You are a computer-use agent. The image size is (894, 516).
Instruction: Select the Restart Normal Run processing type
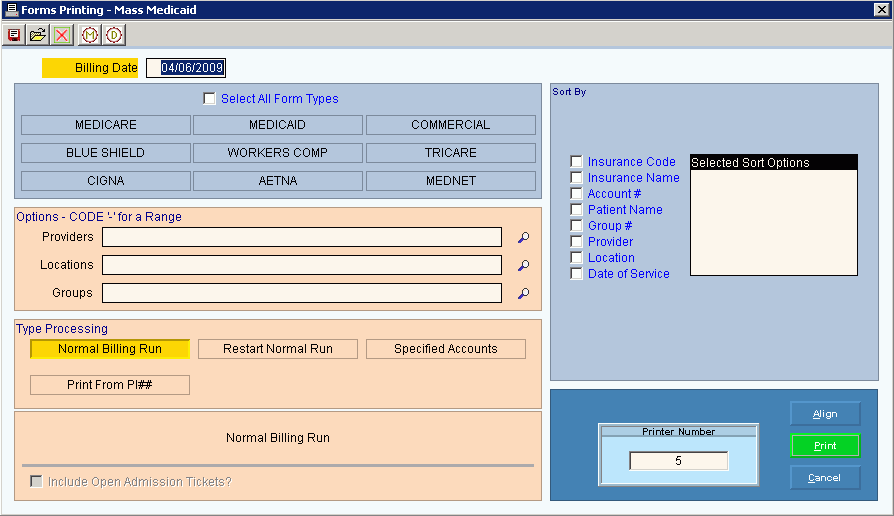277,349
